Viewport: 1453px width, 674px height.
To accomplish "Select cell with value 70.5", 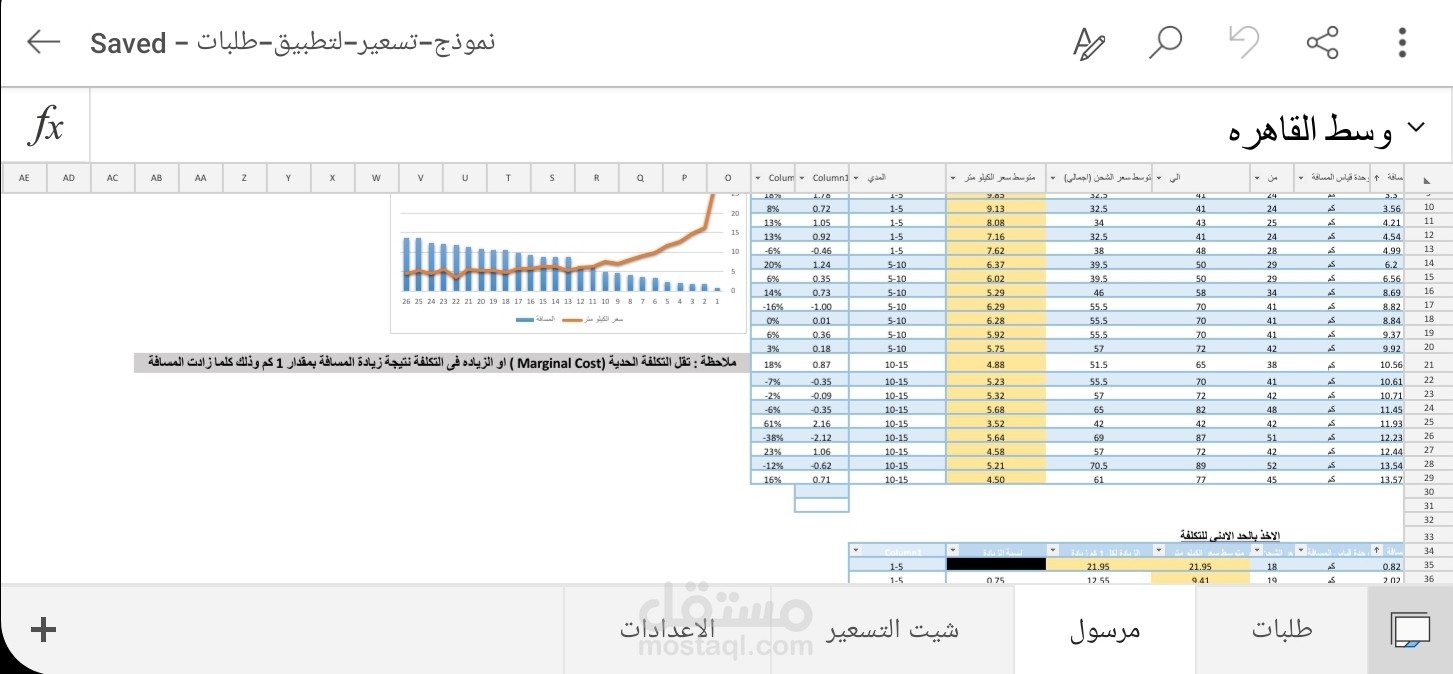I will click(1098, 465).
